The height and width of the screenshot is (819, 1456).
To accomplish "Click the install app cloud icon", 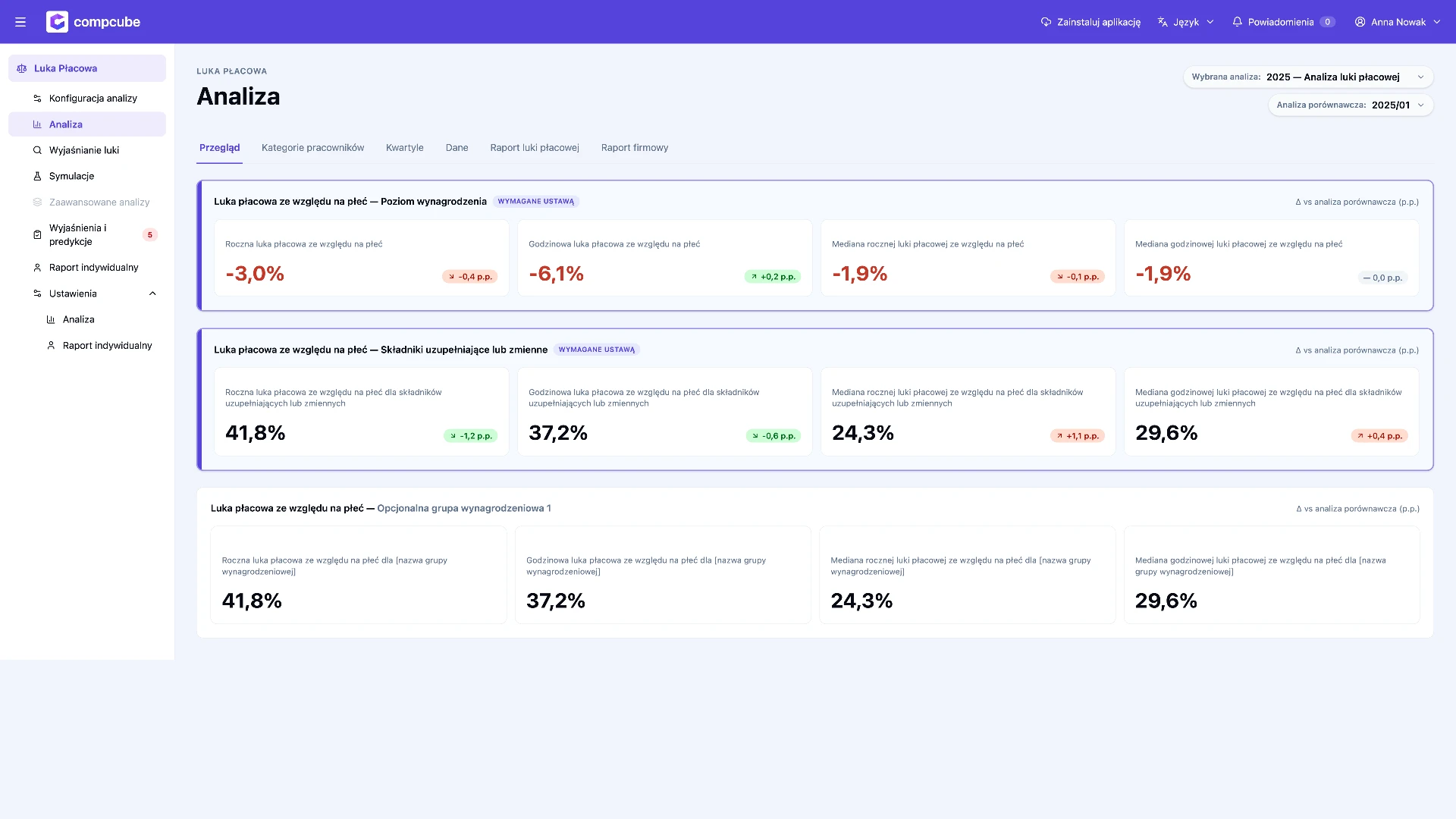I will 1046,22.
